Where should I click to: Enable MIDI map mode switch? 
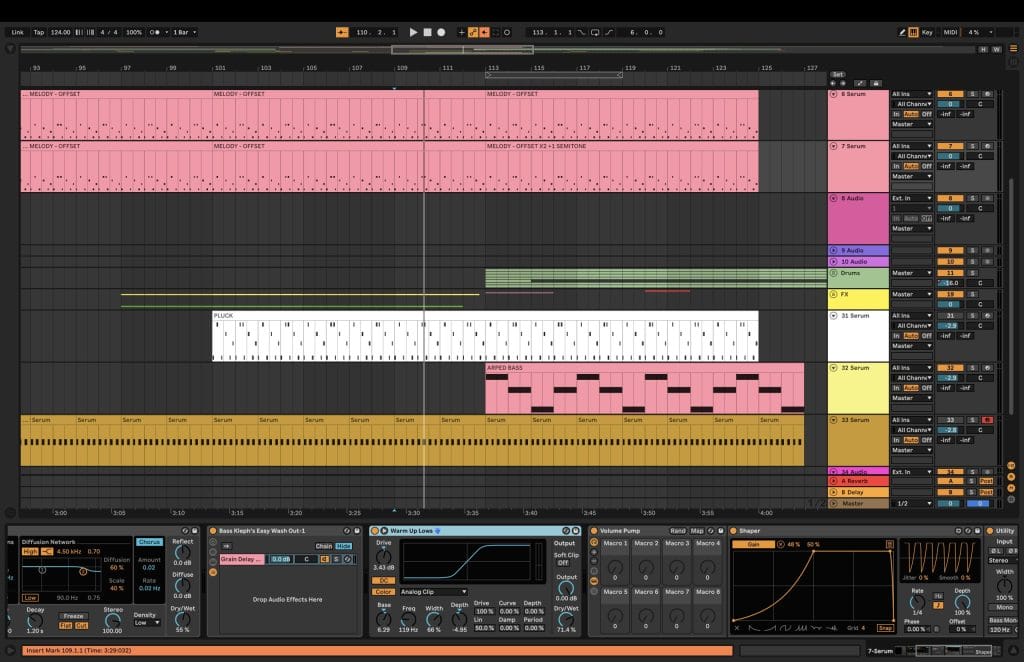point(949,32)
